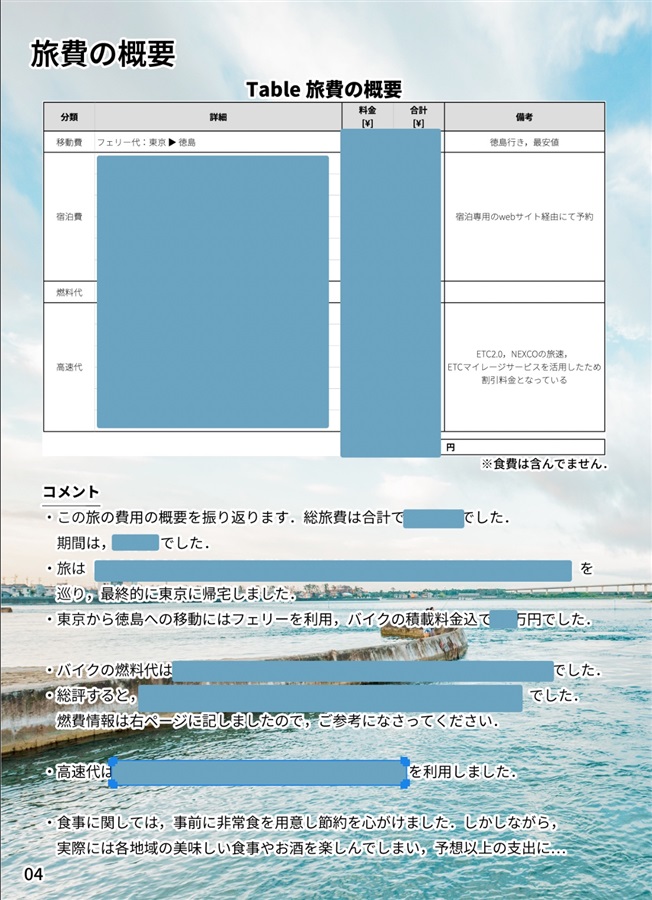
Task: Select the page heading 旅費の概要
Action: pos(102,55)
